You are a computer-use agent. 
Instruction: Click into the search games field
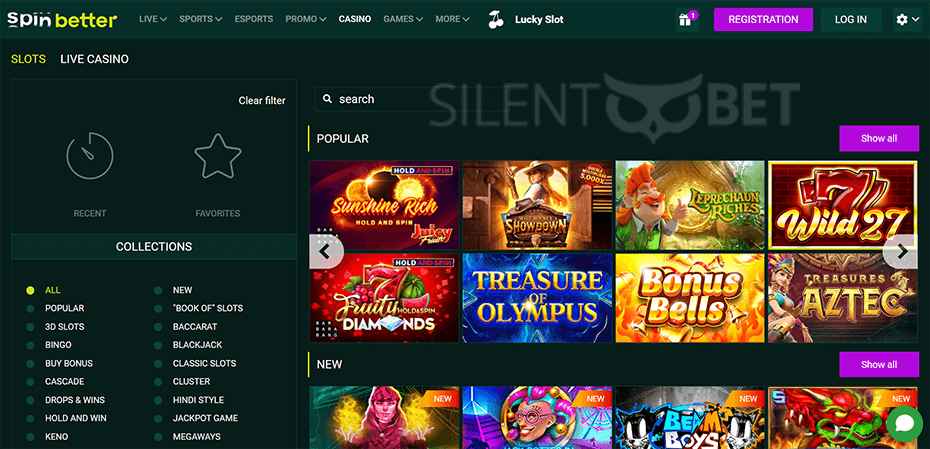tap(412, 99)
